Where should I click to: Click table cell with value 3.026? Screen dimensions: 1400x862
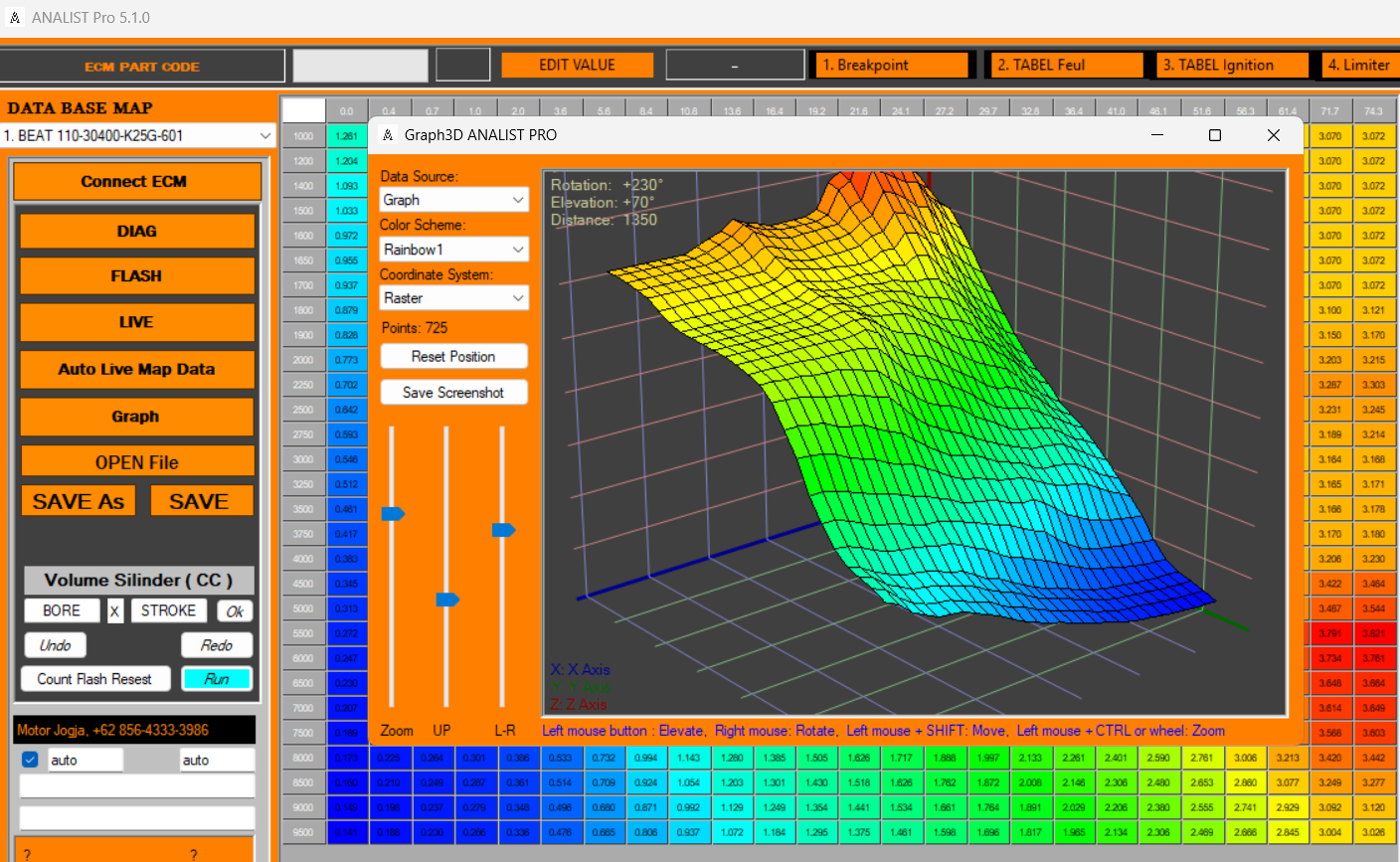pos(1373,832)
